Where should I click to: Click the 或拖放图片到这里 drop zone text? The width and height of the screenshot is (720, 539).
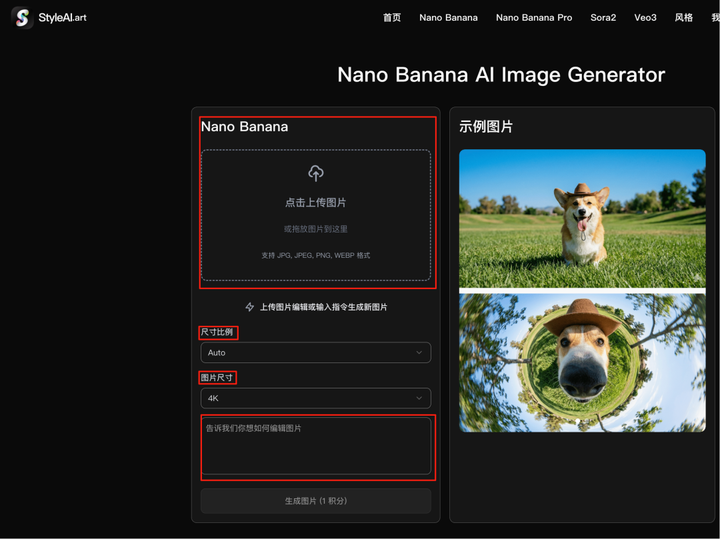(x=316, y=229)
